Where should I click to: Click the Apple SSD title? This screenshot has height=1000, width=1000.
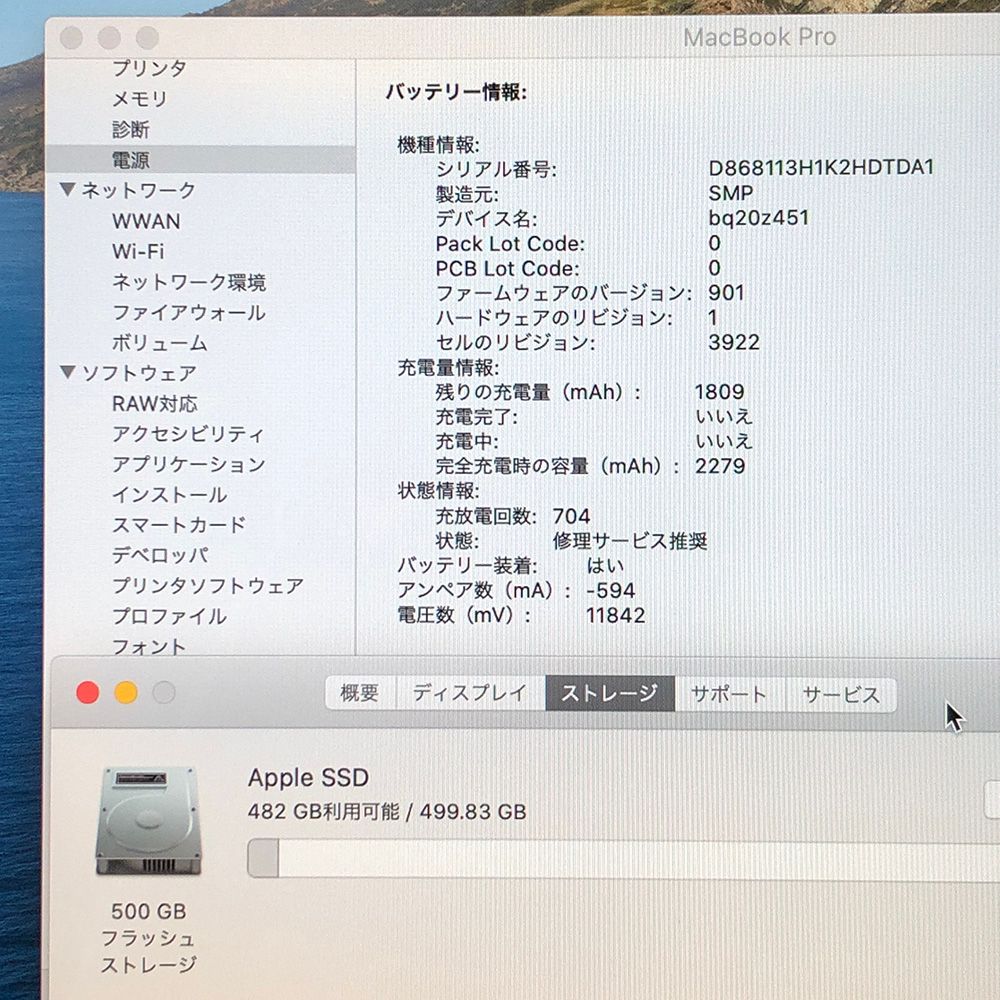[309, 778]
